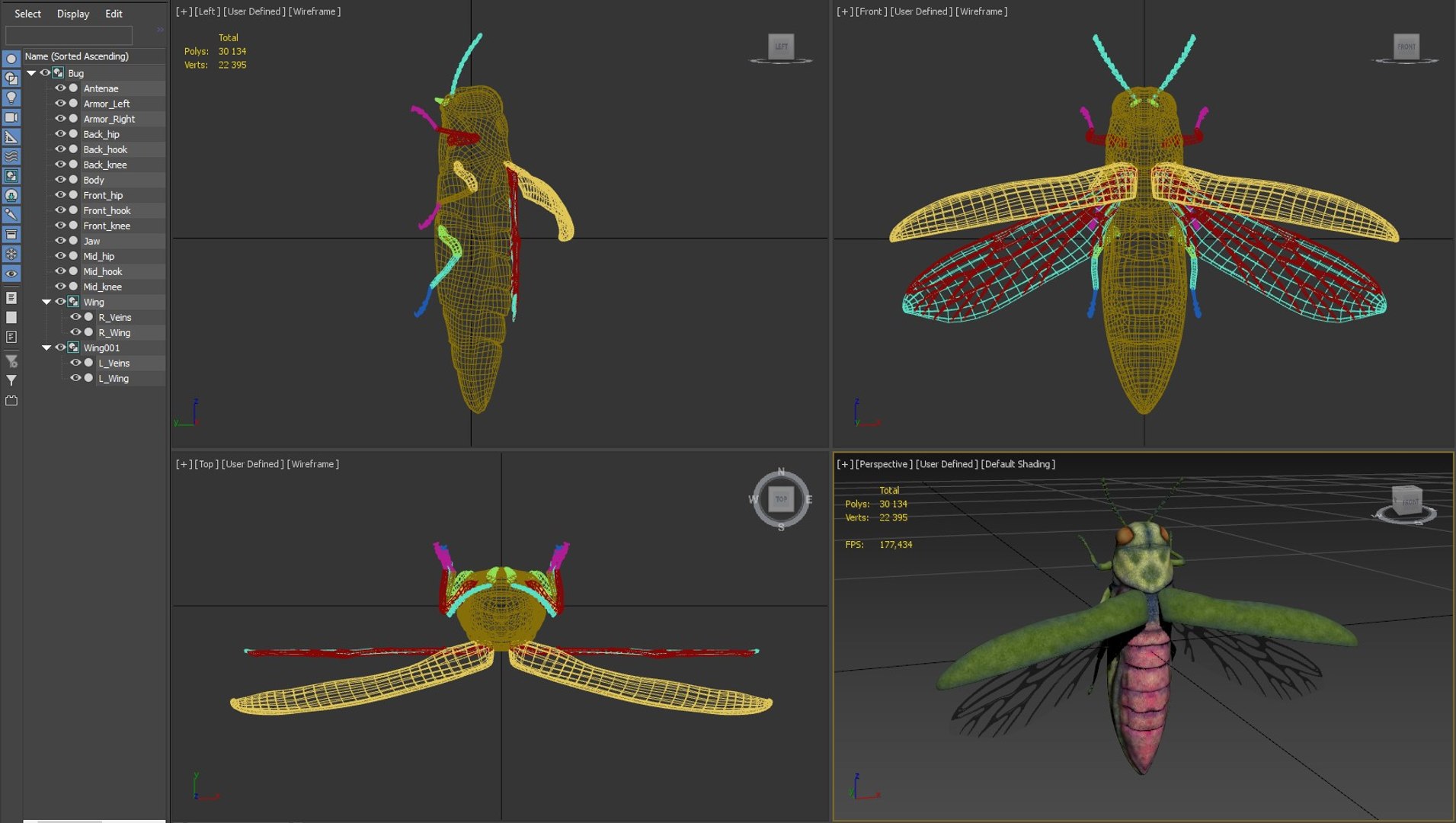Viewport: 1456px width, 823px height.
Task: Click the Default Shading label in Perspective viewport
Action: 1018,464
